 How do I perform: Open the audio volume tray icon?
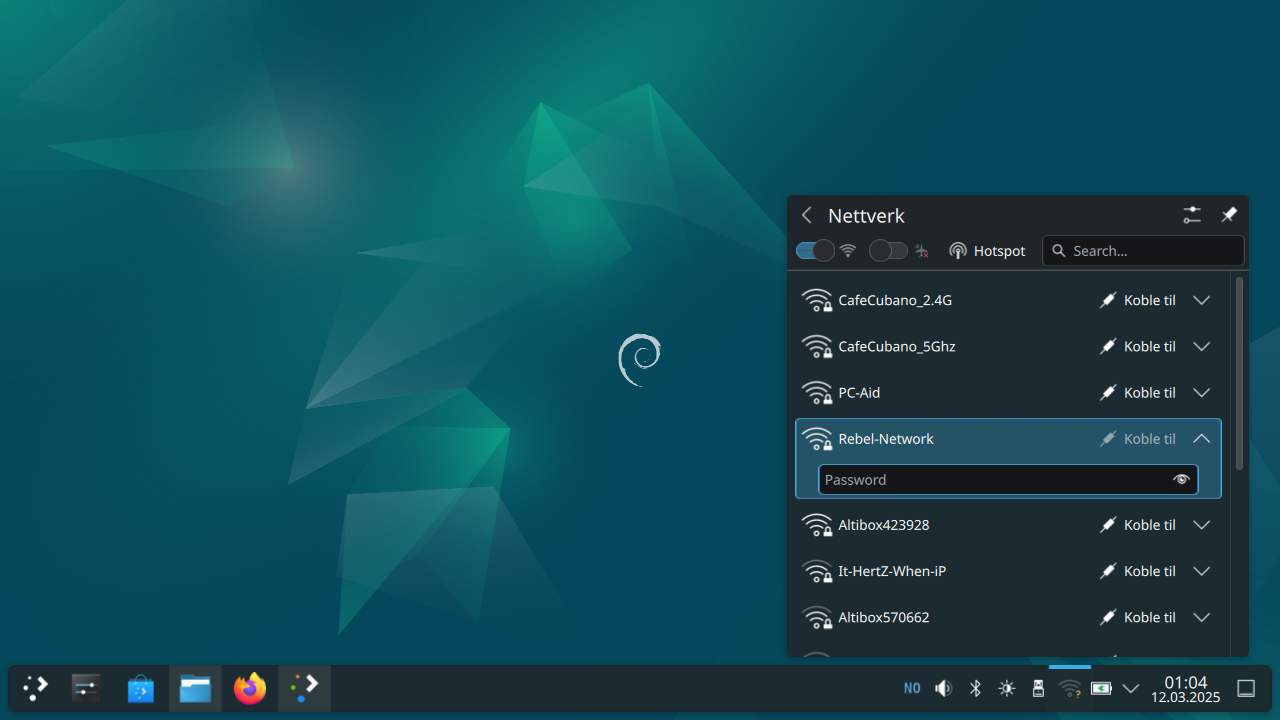(x=943, y=688)
